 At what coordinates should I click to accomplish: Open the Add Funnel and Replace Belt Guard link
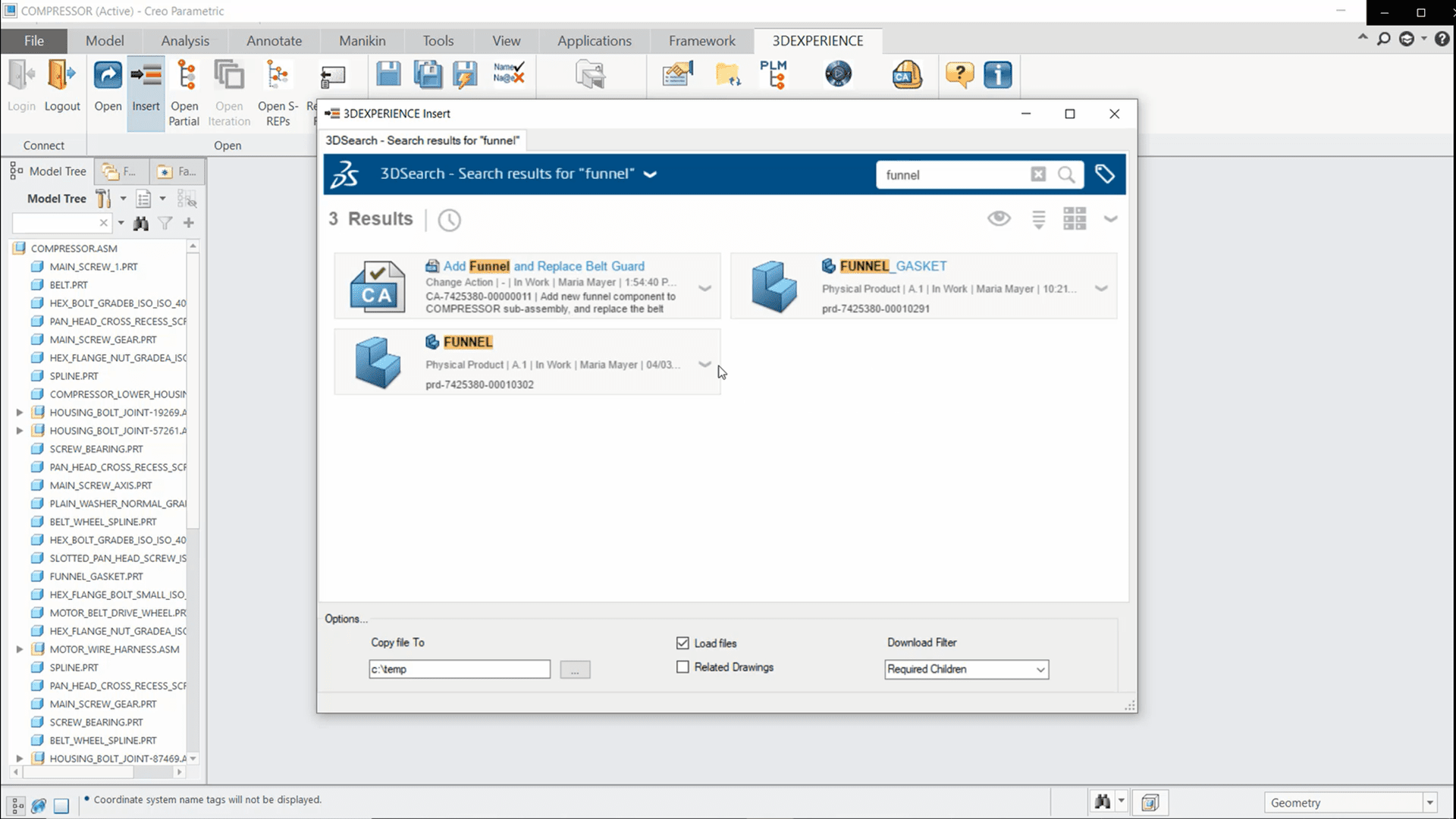tap(544, 266)
